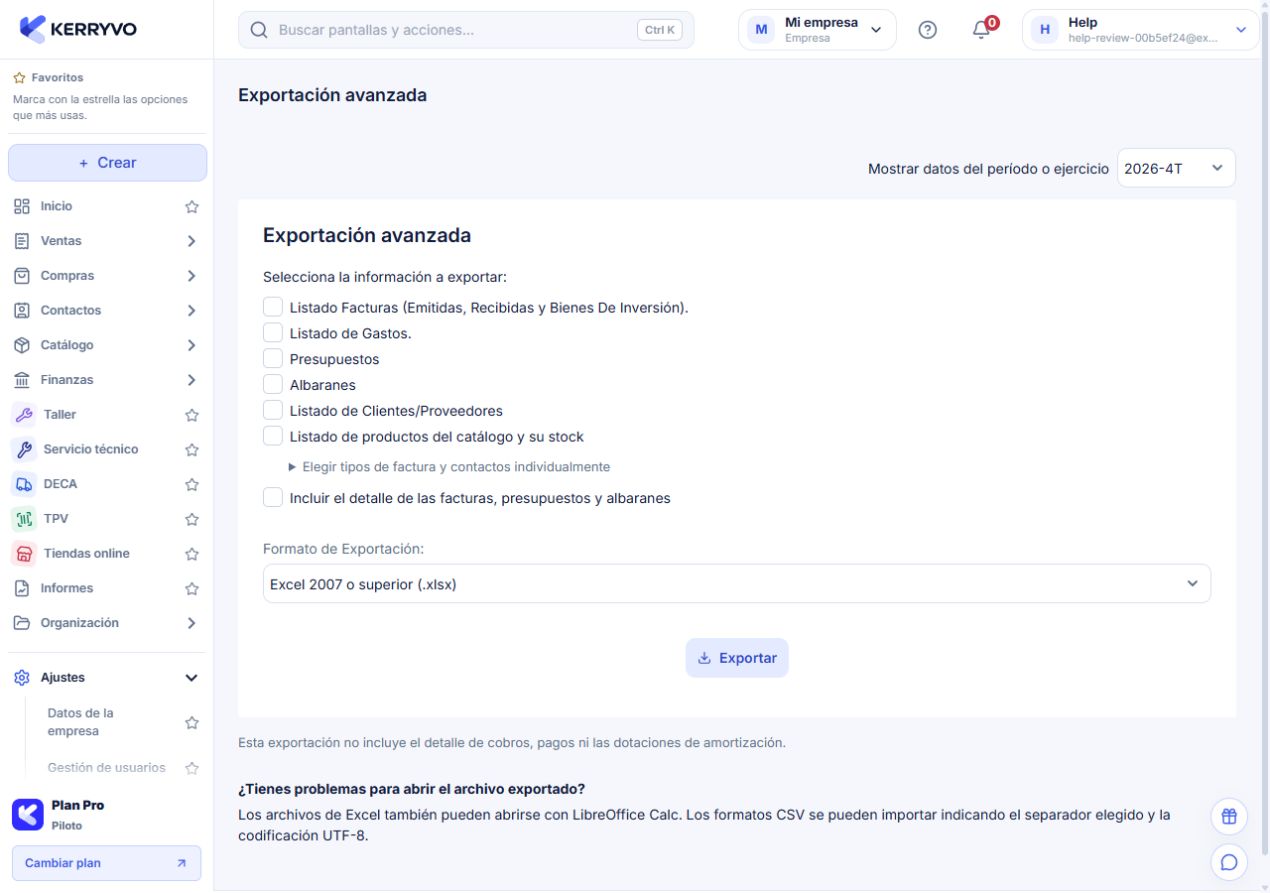Image resolution: width=1270 pixels, height=893 pixels.
Task: Star Informes as a favorite
Action: pyautogui.click(x=192, y=589)
